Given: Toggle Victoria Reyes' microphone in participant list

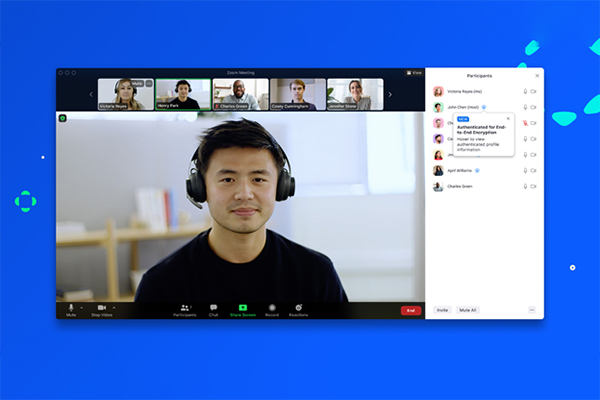Looking at the screenshot, I should click(525, 91).
